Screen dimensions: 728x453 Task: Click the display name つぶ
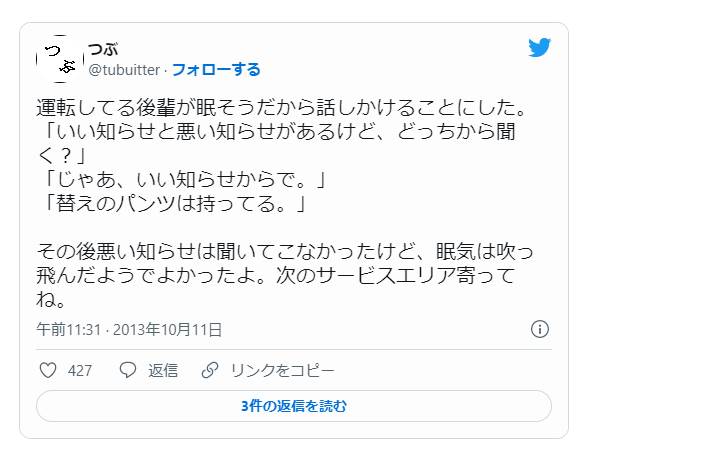[103, 49]
